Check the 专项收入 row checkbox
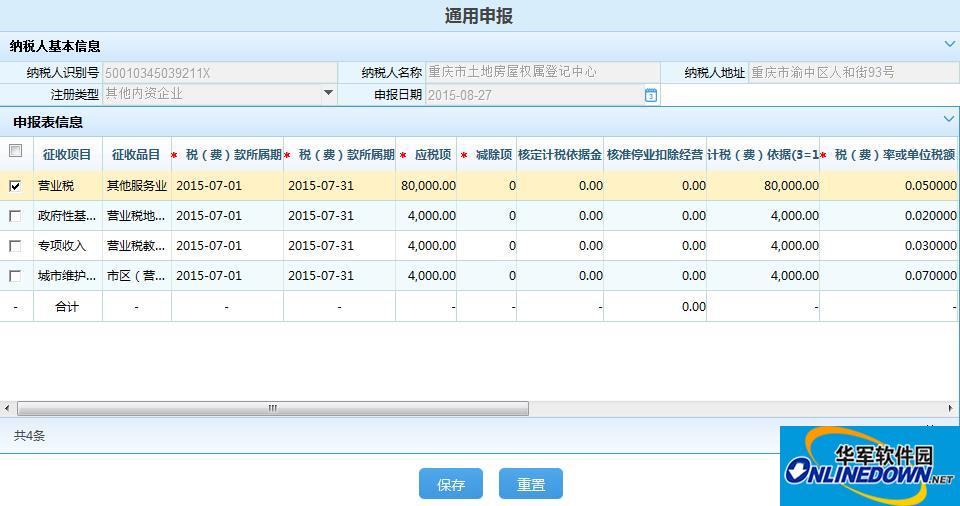 (15, 246)
